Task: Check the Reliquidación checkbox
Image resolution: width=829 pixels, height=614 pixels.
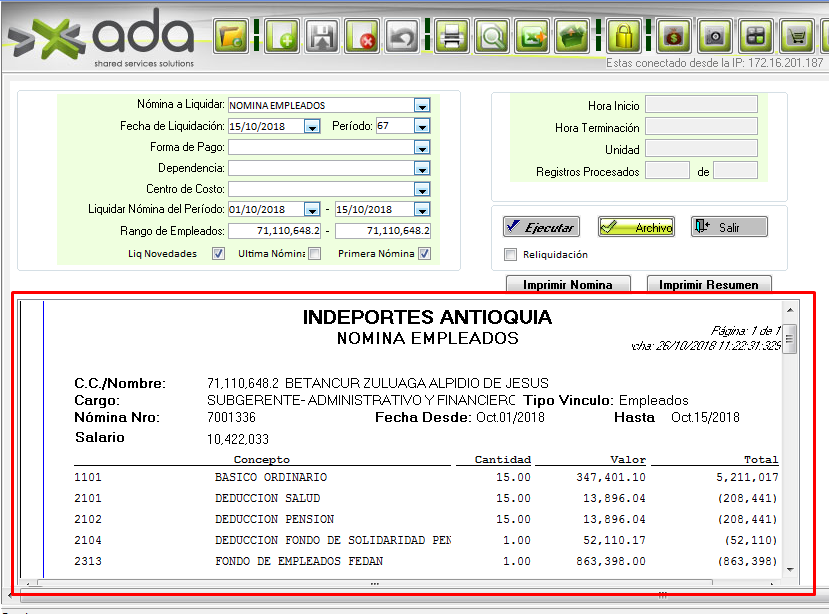Action: [511, 254]
